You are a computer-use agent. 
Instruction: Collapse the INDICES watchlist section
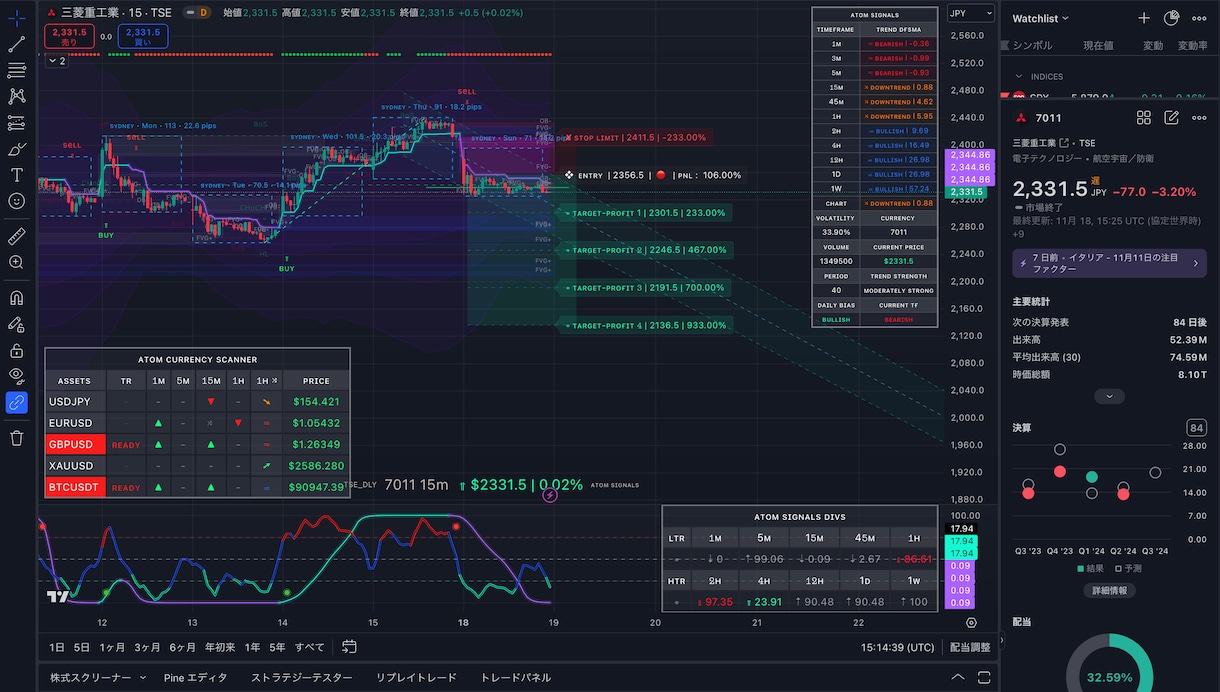[x=1019, y=76]
